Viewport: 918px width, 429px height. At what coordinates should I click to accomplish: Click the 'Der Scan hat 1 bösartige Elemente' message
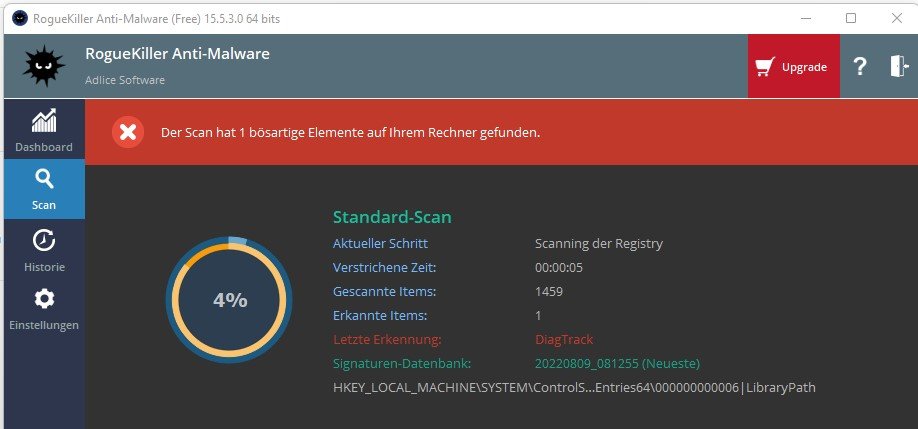point(350,133)
